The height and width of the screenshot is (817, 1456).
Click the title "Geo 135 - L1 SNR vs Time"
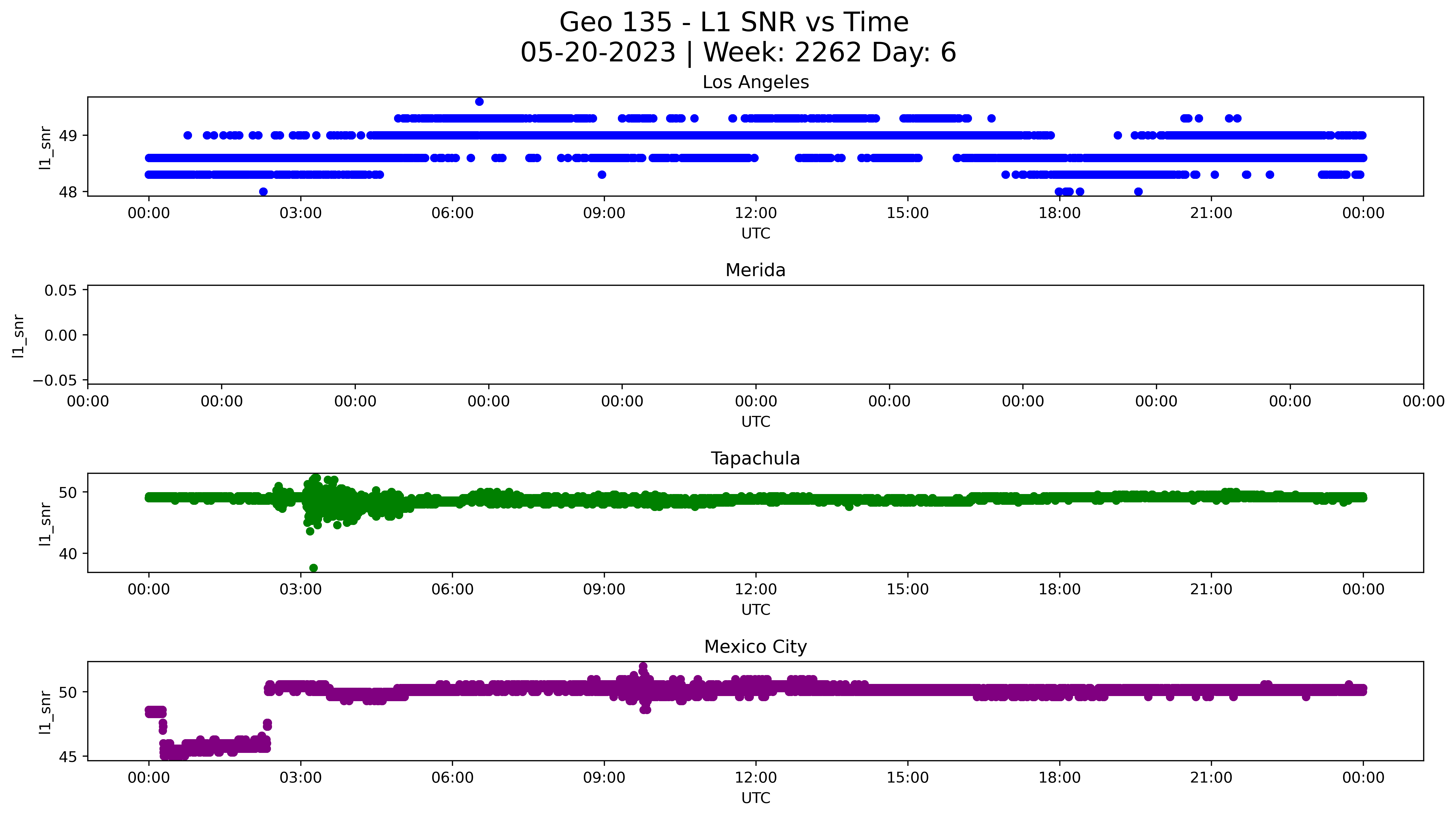pos(734,23)
